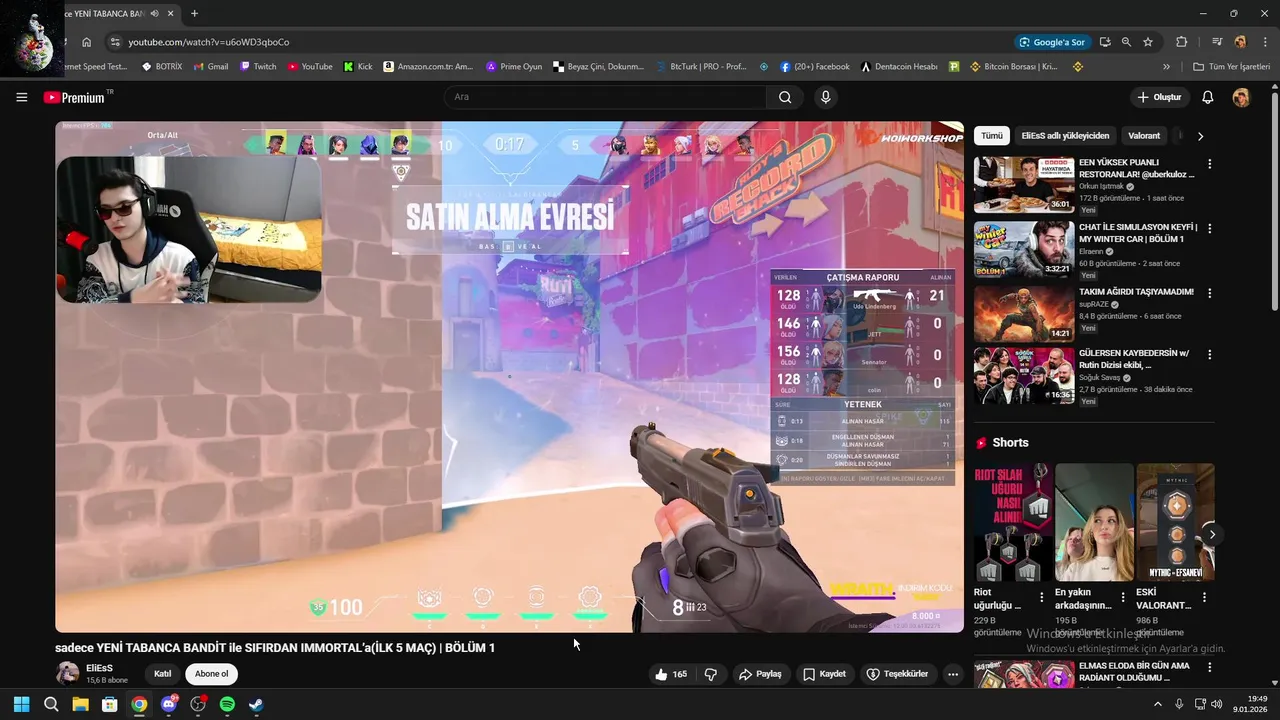Play MY WINTER CAR BÖLÜM 1 thumbnail

[1024, 249]
